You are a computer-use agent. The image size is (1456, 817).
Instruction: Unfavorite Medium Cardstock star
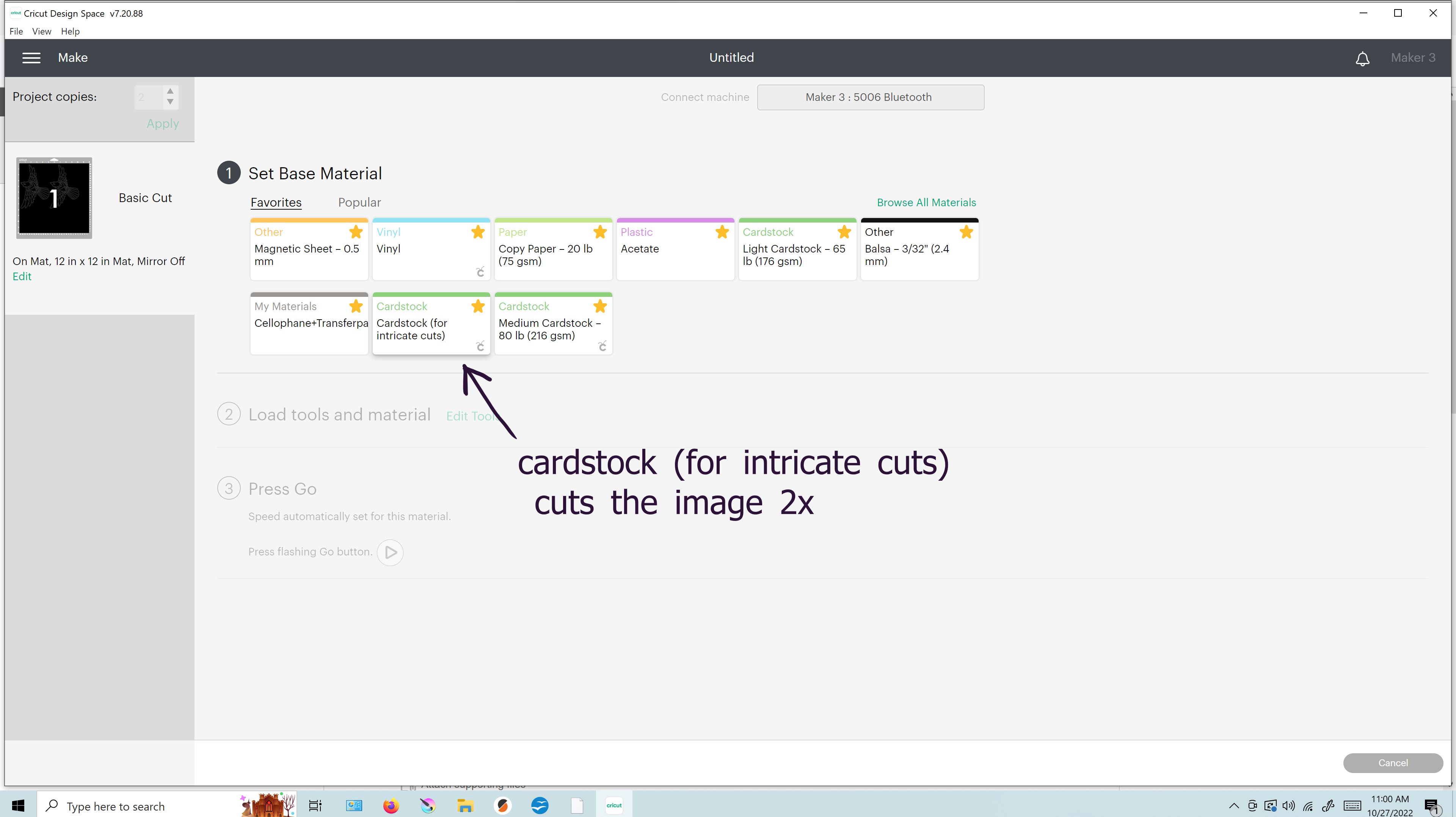600,306
